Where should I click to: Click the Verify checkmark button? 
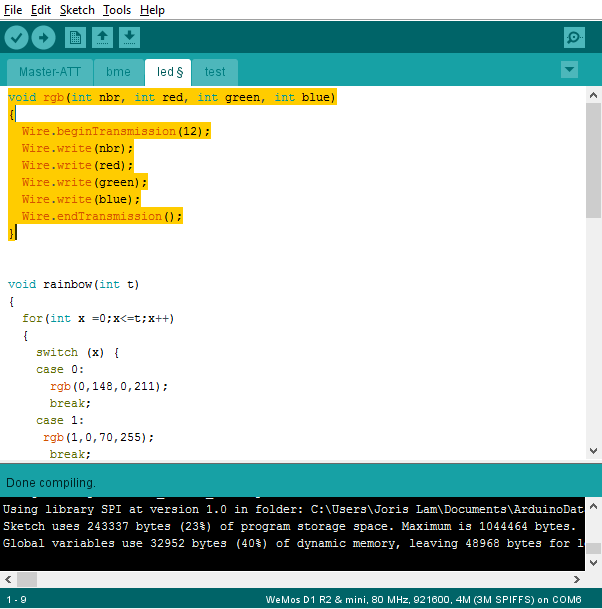pos(16,38)
